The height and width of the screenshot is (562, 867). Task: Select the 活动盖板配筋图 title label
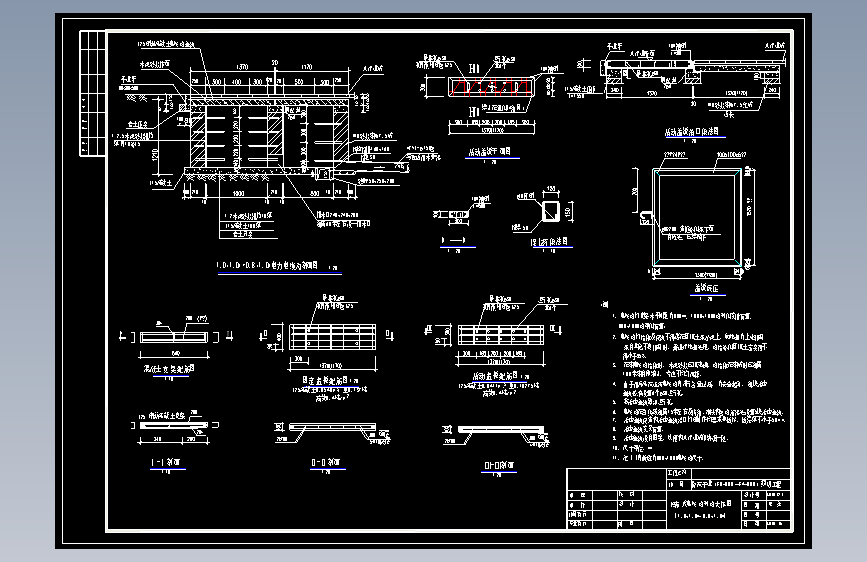(495, 376)
